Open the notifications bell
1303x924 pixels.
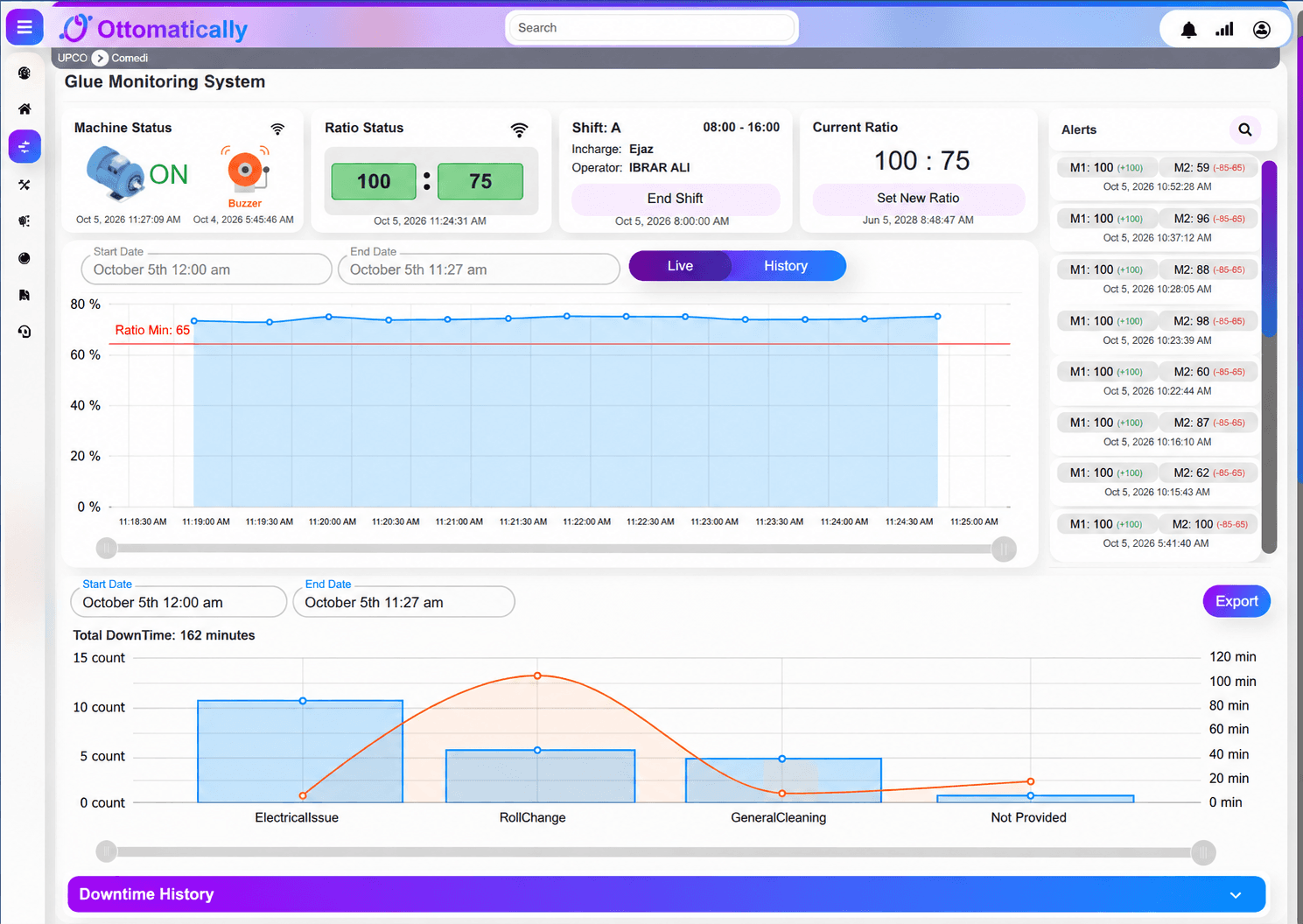coord(1188,30)
